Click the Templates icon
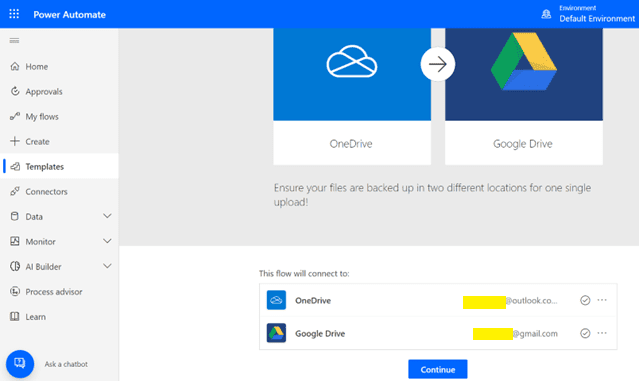639x381 pixels. point(15,166)
